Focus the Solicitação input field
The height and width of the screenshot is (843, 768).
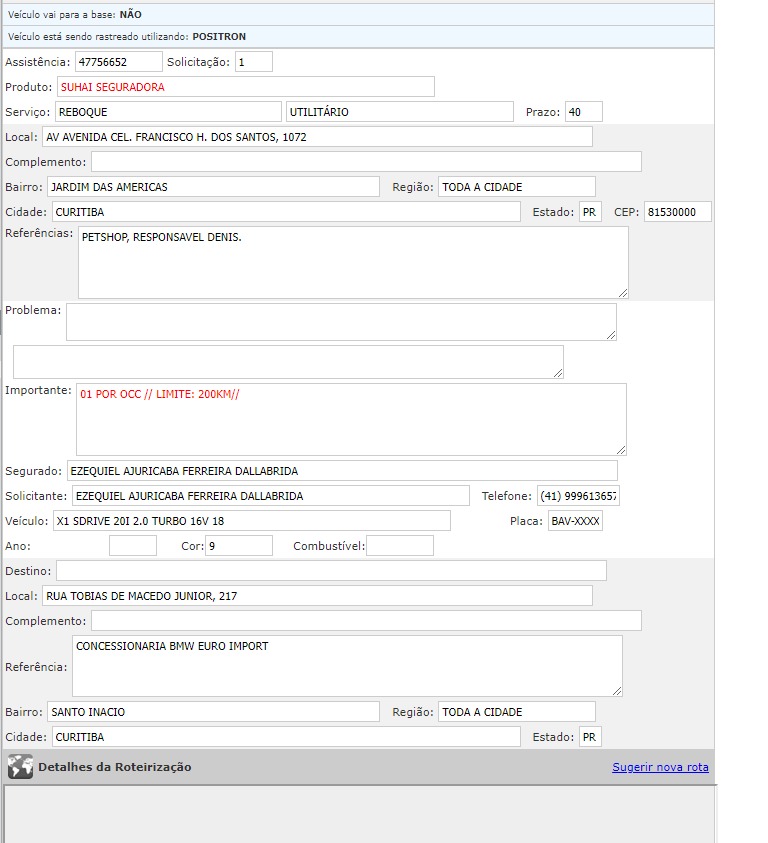coord(254,62)
